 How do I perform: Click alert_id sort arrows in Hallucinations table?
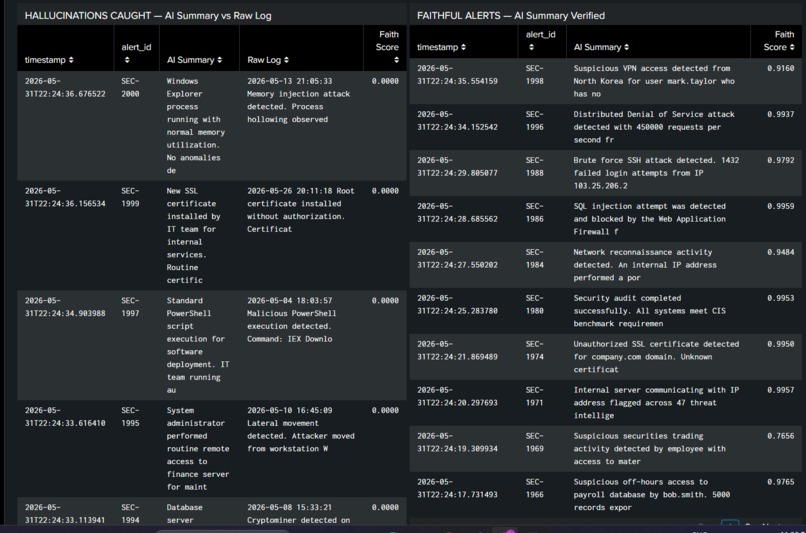click(127, 60)
